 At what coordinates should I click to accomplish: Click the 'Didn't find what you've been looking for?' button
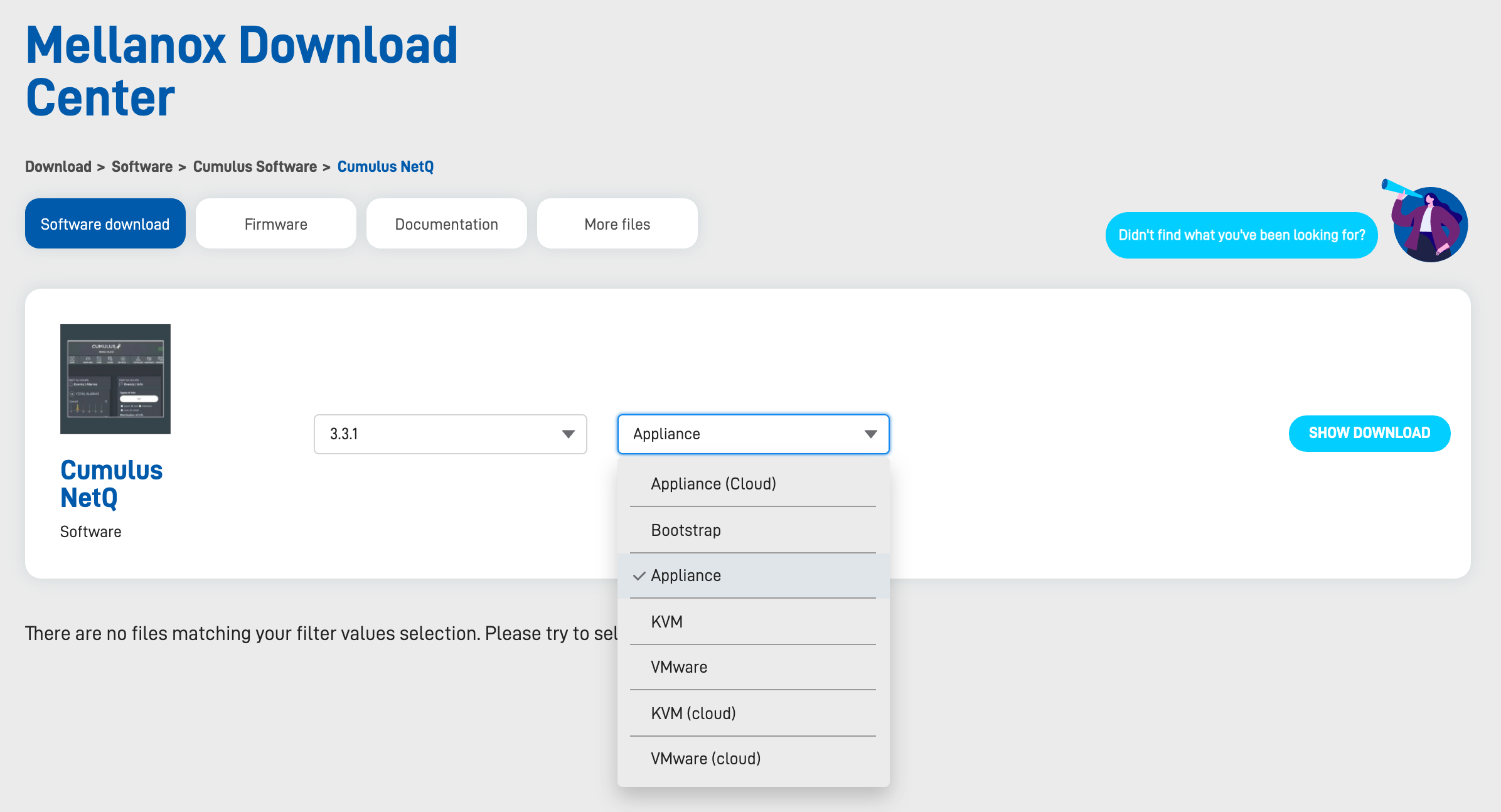[x=1241, y=235]
